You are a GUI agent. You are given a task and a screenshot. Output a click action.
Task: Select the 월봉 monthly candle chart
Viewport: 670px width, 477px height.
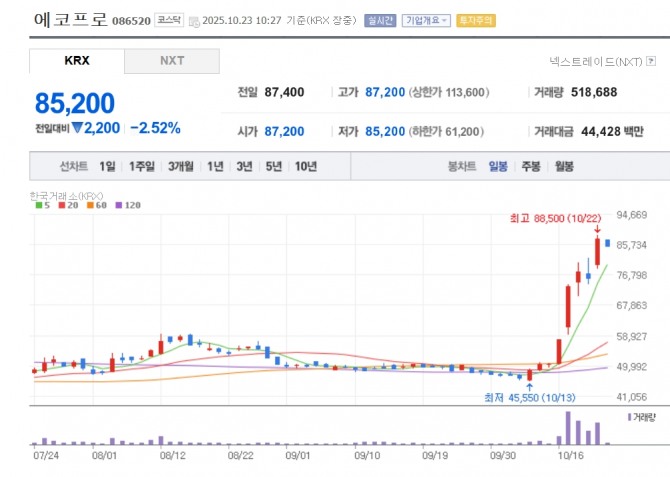tap(564, 167)
